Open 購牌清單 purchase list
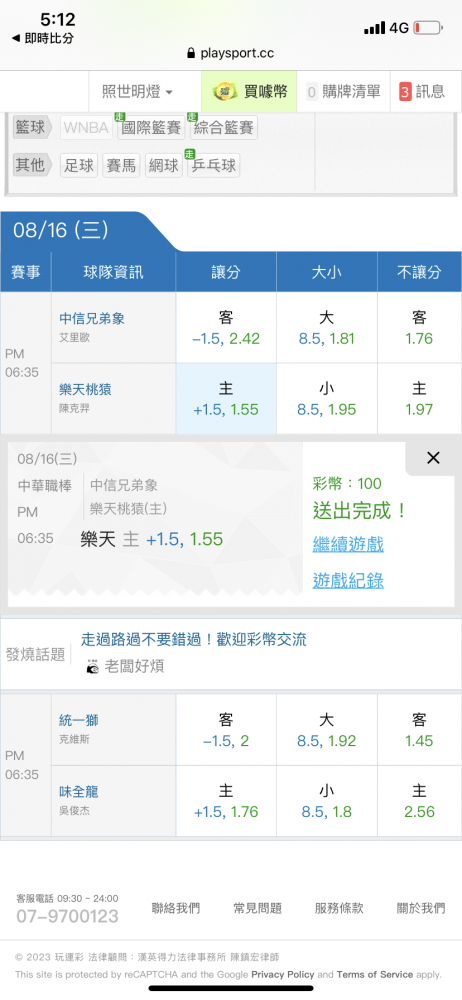Viewport: 462px width, 1000px height. [x=343, y=92]
